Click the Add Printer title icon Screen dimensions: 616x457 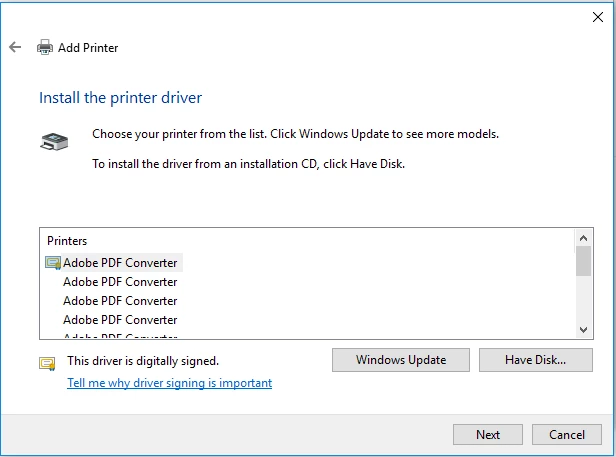pyautogui.click(x=45, y=48)
